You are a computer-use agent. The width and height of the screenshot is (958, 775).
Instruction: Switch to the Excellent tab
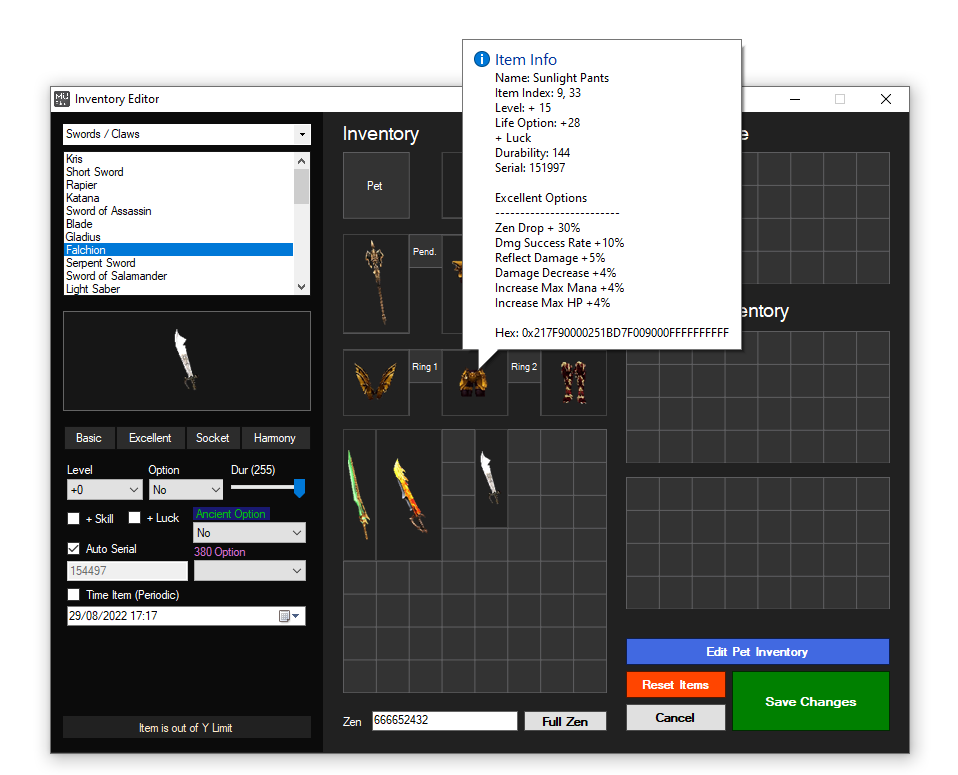pos(150,438)
